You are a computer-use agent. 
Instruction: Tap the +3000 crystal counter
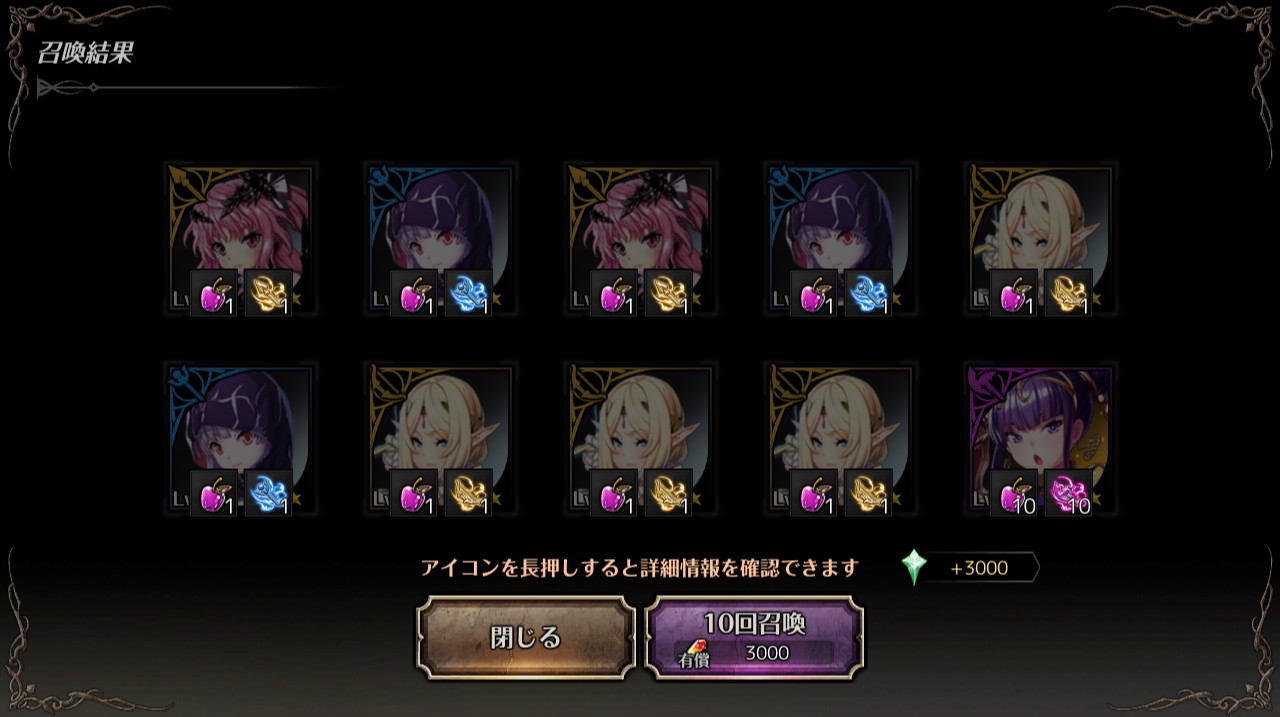[979, 568]
